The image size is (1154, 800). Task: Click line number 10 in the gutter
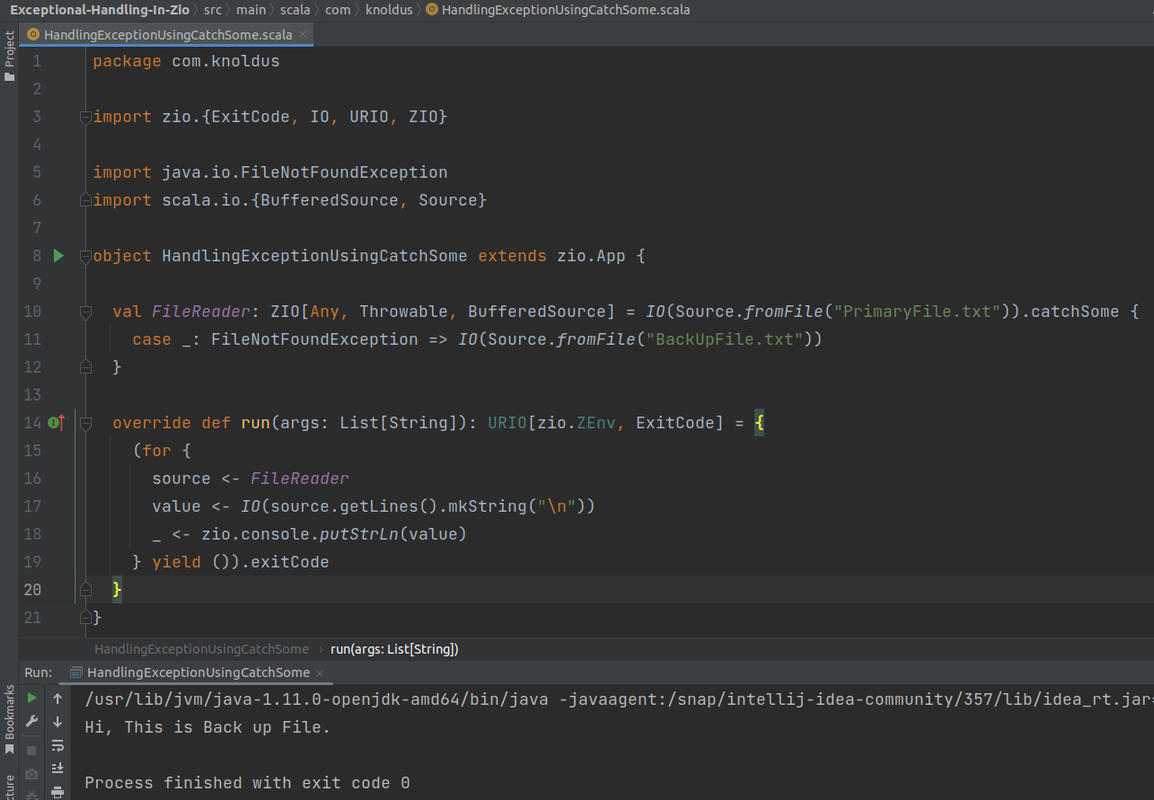pos(32,311)
